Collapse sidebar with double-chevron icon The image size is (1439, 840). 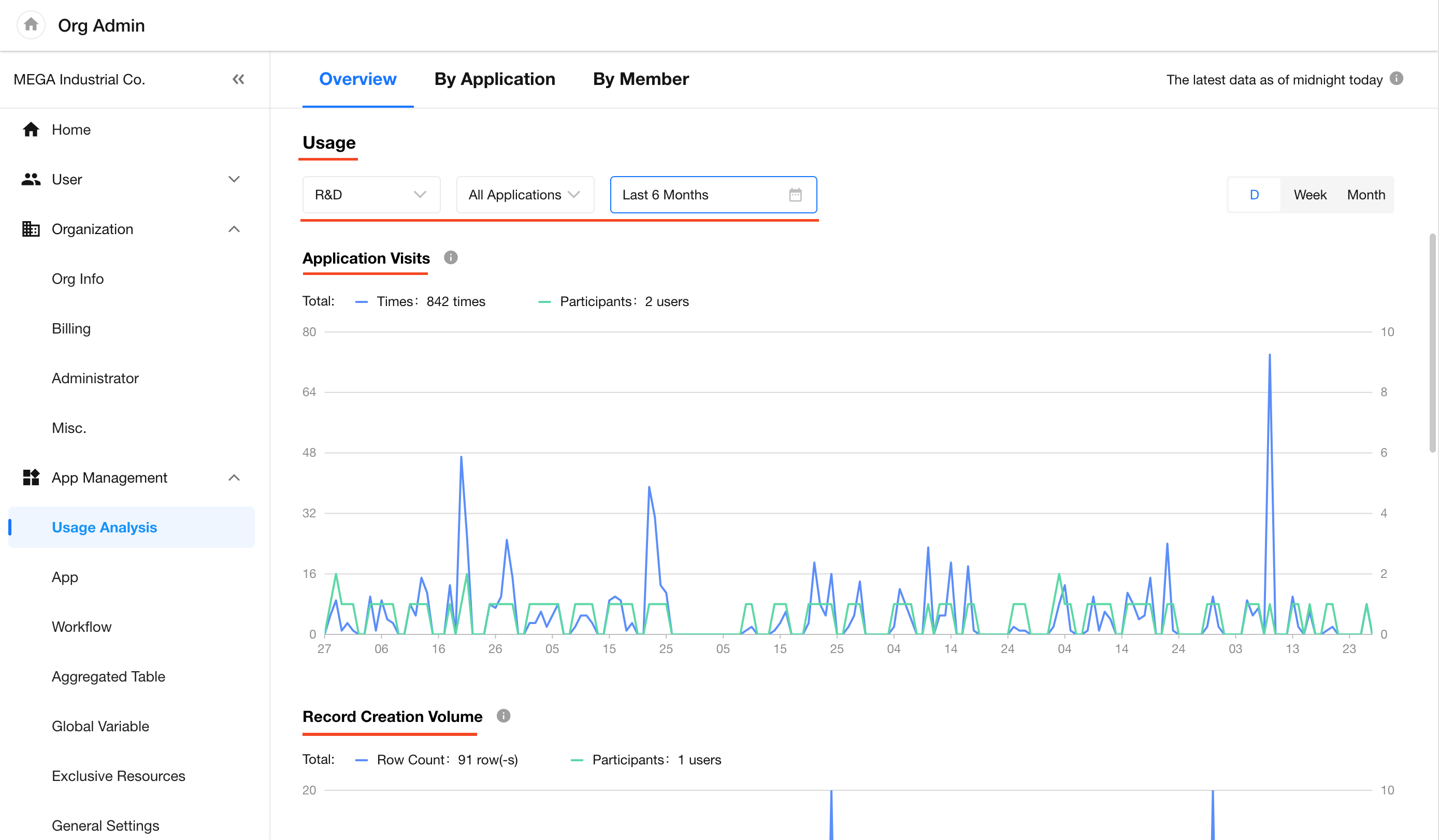[238, 79]
